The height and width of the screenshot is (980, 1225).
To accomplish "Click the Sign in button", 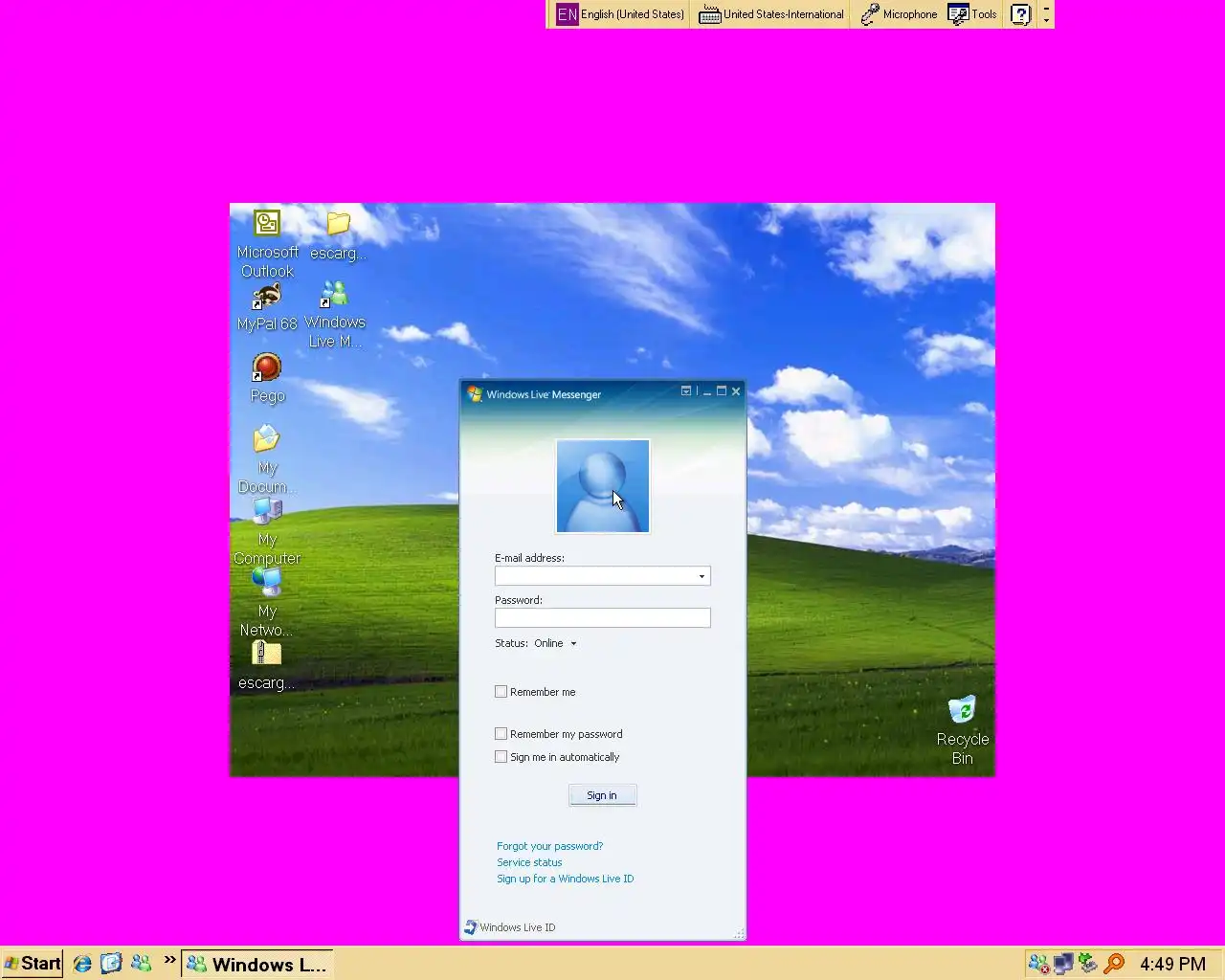I will (x=602, y=795).
